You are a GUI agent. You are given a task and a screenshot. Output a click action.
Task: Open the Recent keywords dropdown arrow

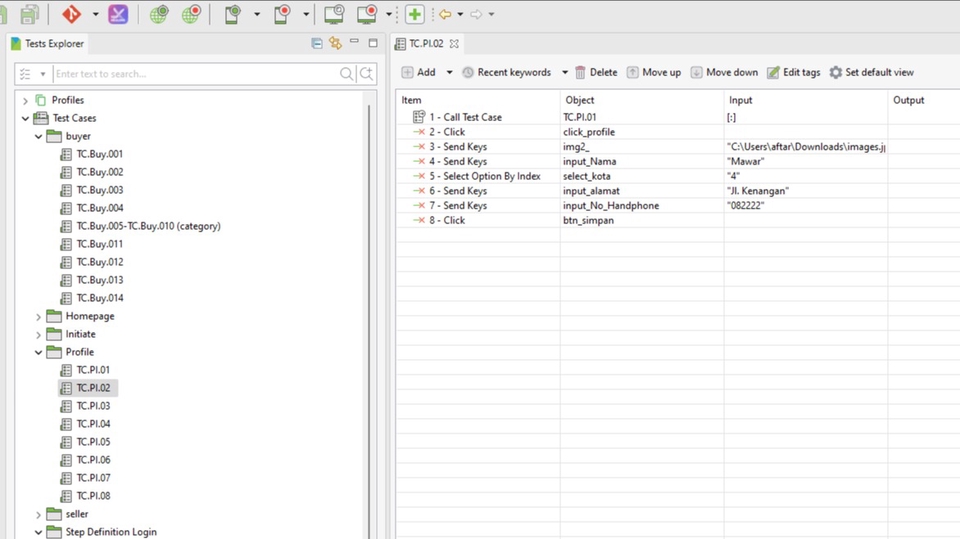[x=564, y=72]
